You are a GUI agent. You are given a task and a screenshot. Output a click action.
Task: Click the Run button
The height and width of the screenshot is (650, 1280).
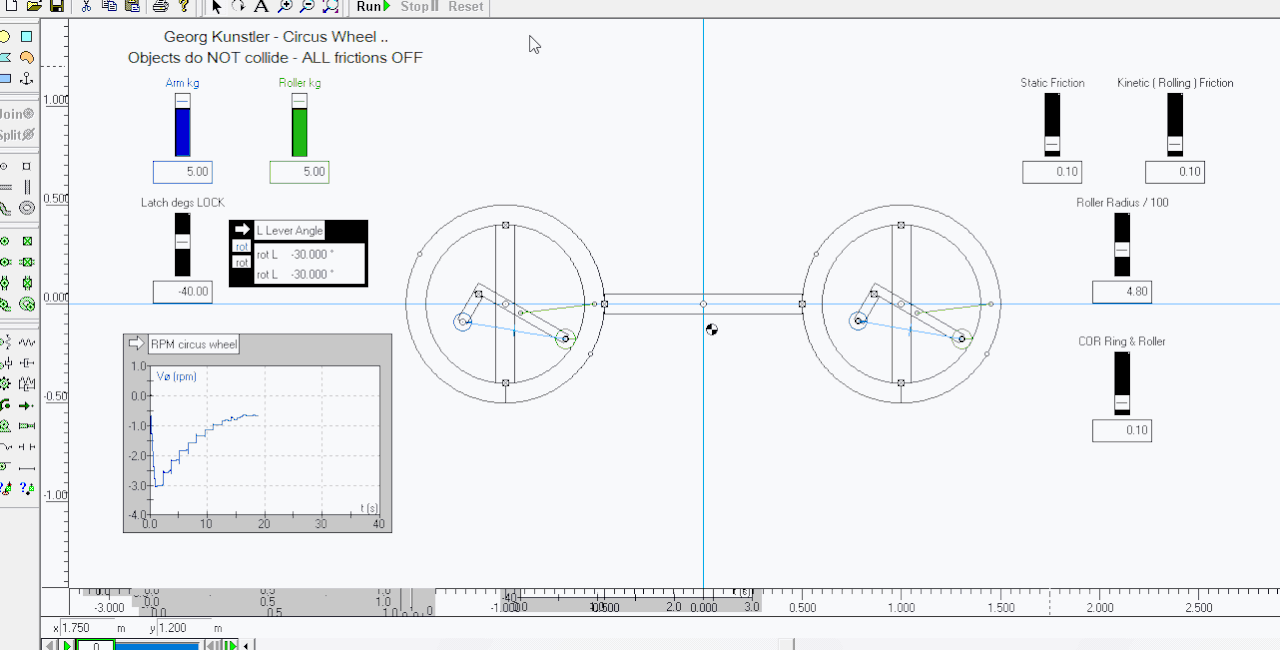click(x=373, y=6)
